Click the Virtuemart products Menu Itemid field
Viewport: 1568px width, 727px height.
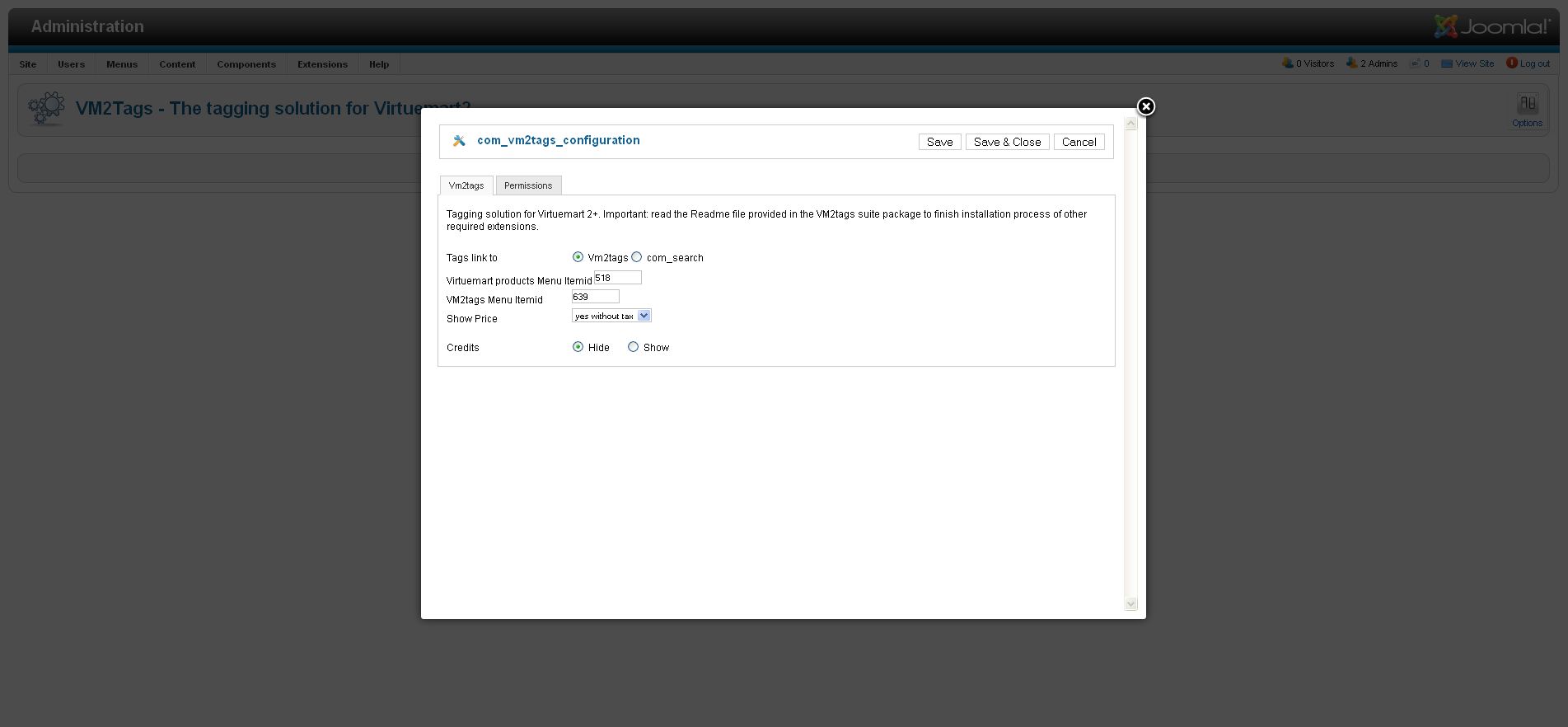click(x=617, y=278)
